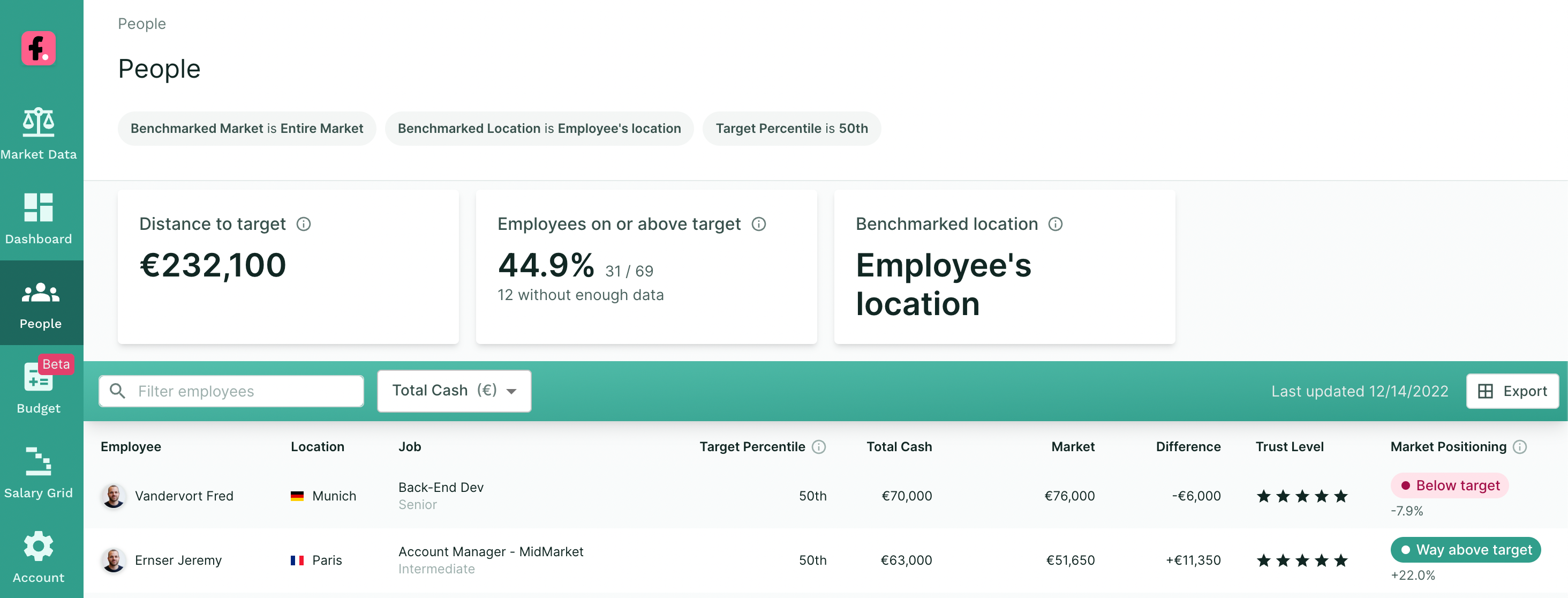Open the Target Percentile is 50th chip
The image size is (1568, 598).
click(791, 129)
